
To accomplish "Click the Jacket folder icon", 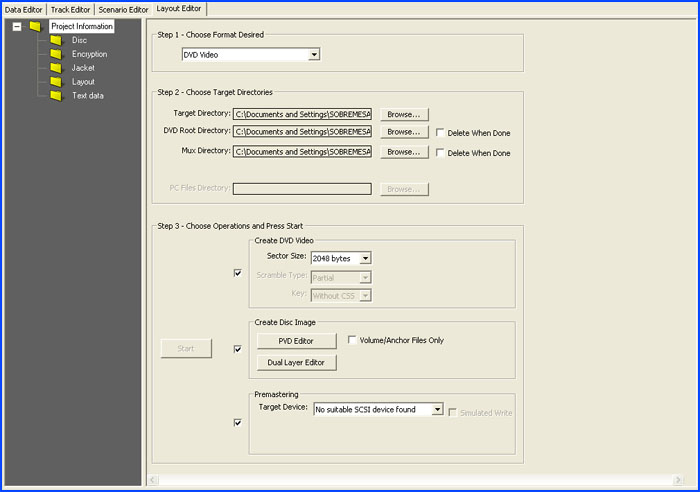I will click(56, 68).
